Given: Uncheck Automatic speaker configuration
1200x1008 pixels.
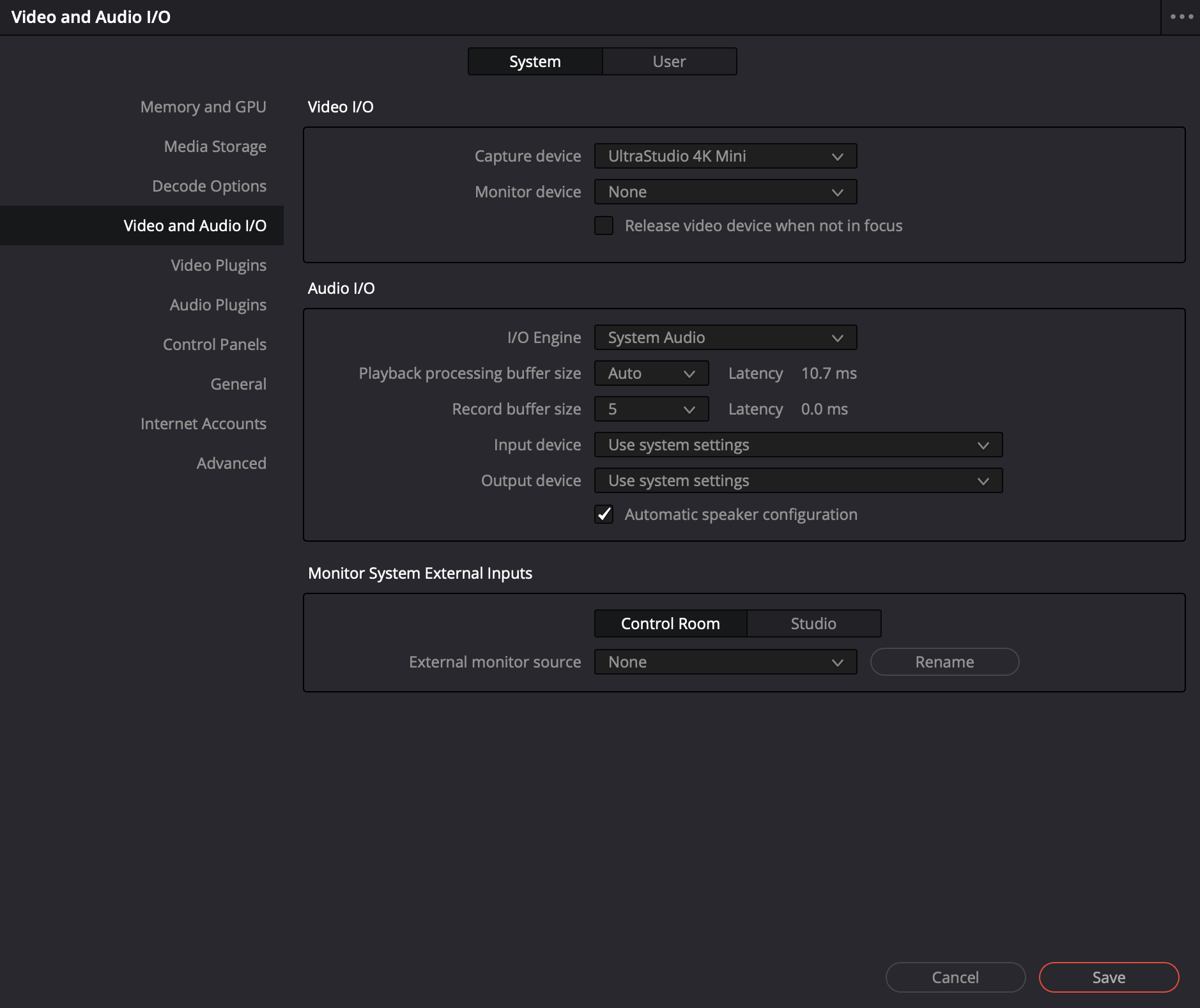Looking at the screenshot, I should pyautogui.click(x=604, y=514).
